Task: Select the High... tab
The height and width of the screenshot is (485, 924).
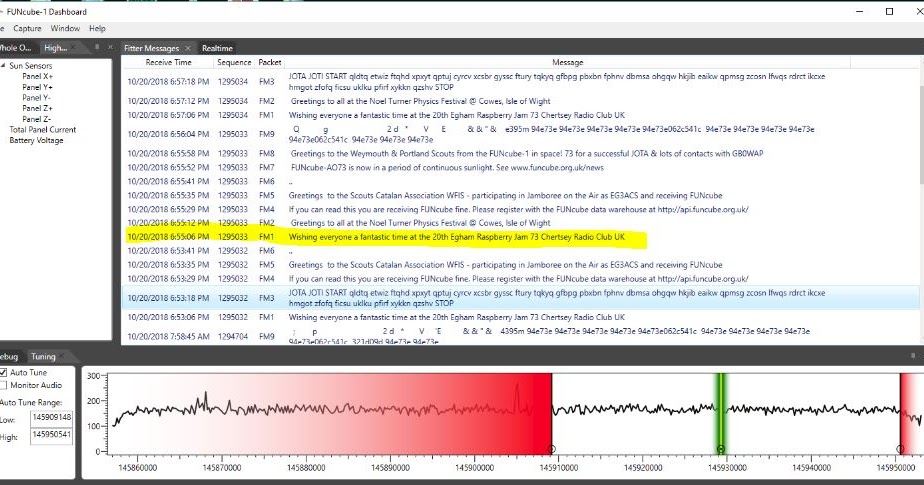Action: pos(55,48)
